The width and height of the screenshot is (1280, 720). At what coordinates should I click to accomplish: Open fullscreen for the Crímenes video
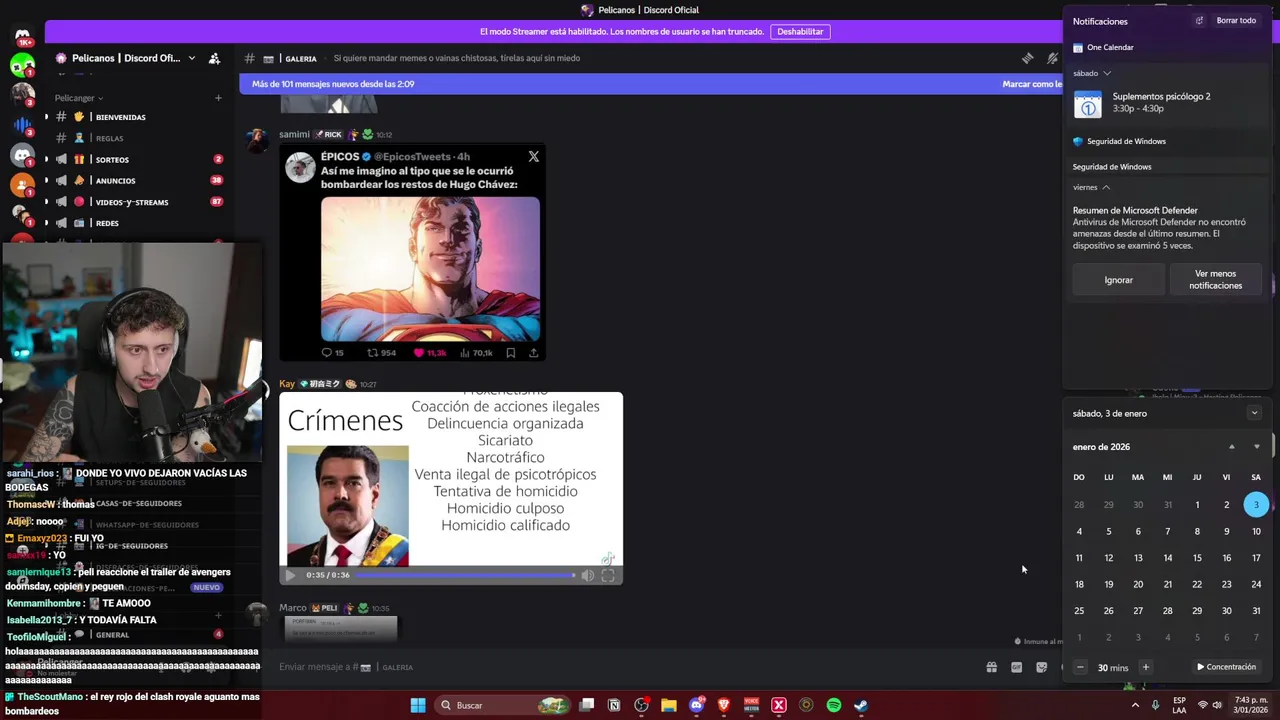(x=608, y=575)
